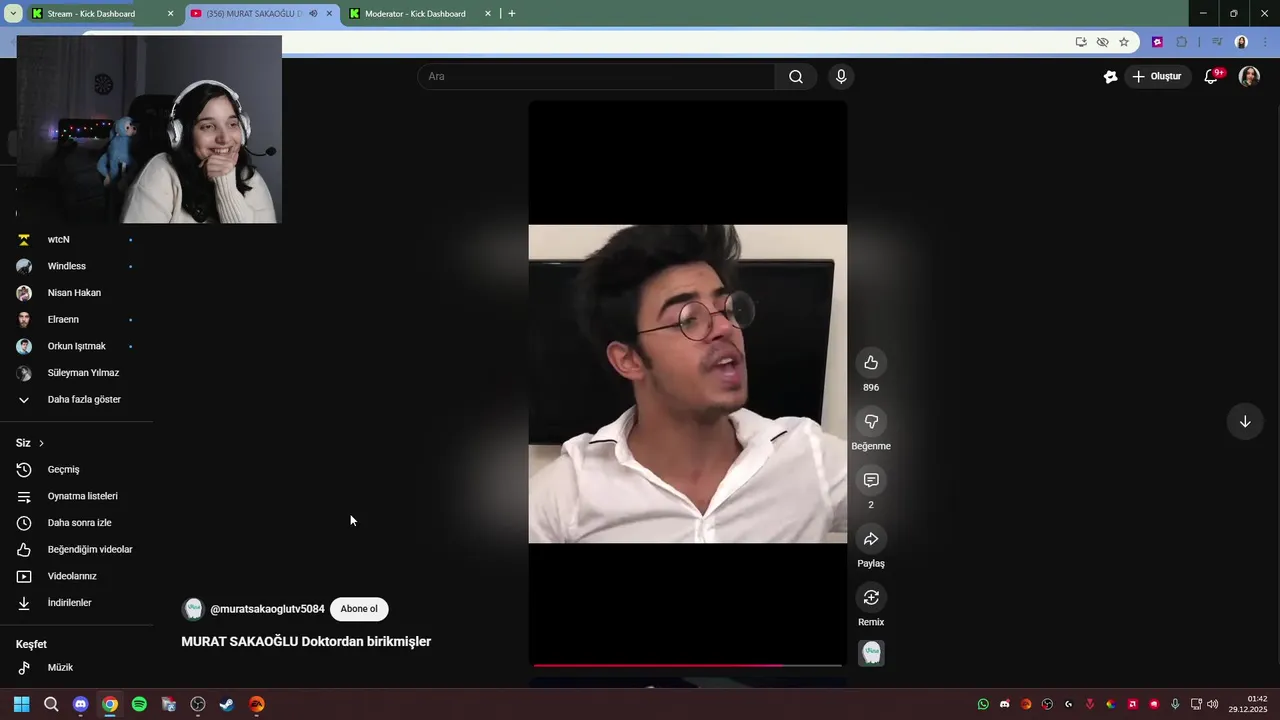Seek using the red Shorts progress bar

coord(688,664)
